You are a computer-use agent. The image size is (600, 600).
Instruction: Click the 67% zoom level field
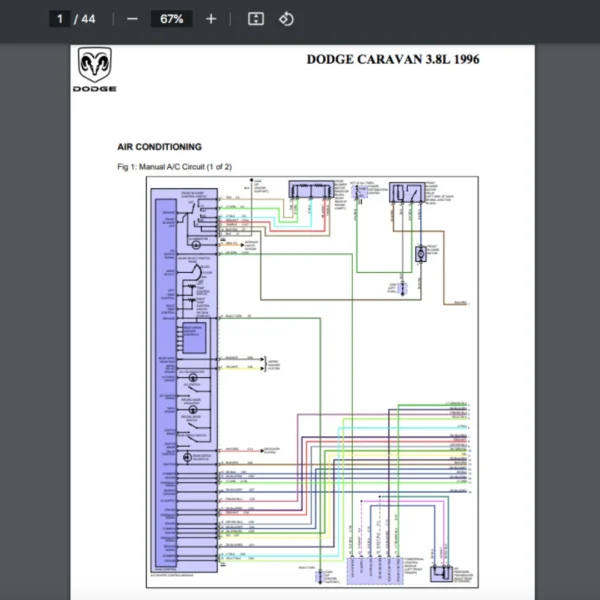coord(171,19)
